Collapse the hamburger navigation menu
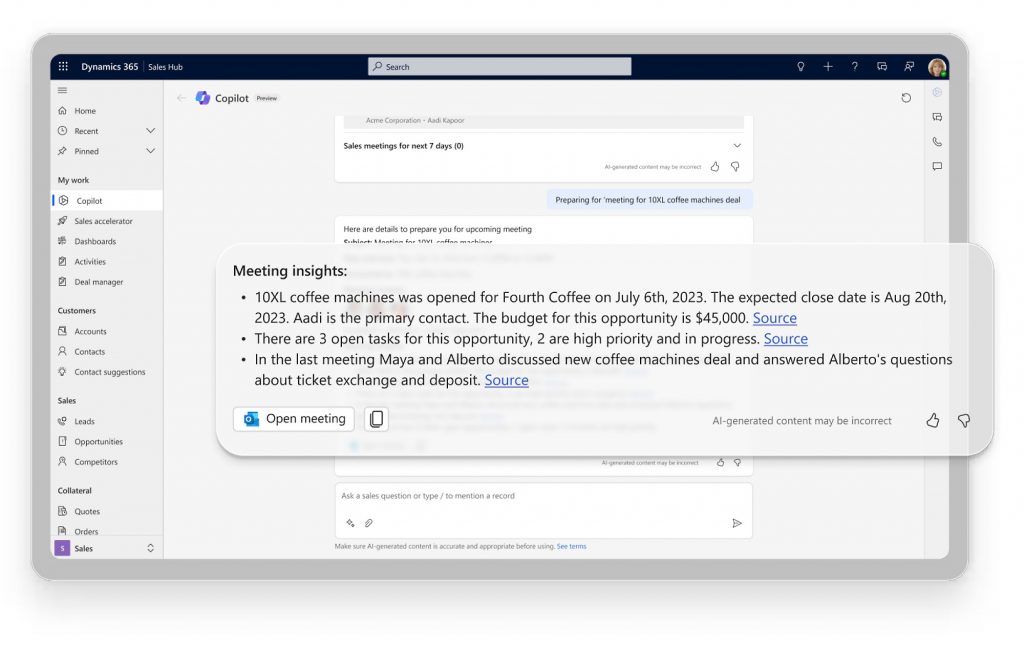Viewport: 1024px width, 647px height. [x=63, y=90]
